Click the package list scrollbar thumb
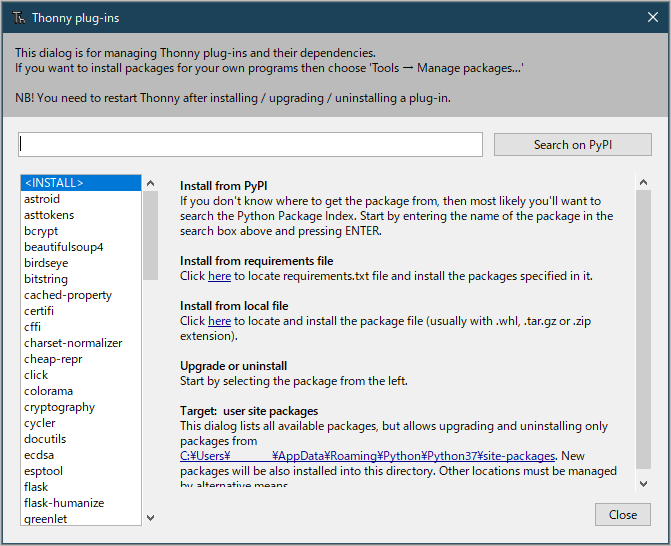671x546 pixels. pos(150,235)
